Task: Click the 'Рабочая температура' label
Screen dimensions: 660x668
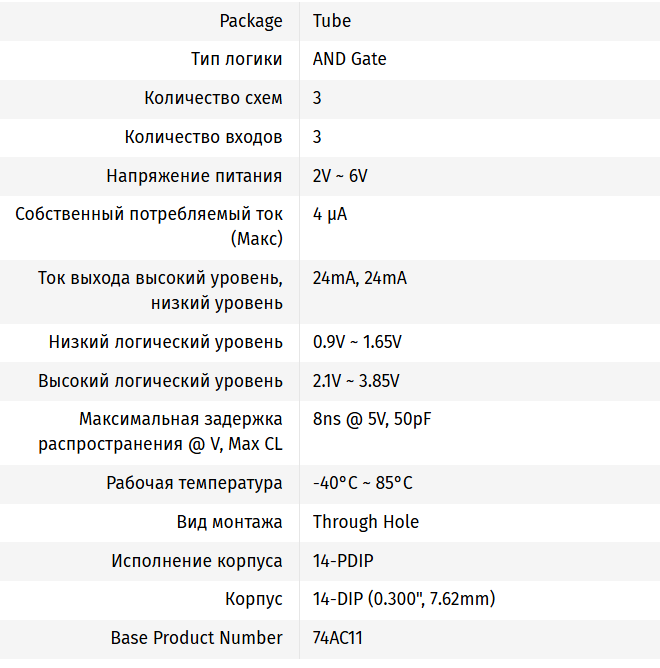Action: tap(194, 483)
